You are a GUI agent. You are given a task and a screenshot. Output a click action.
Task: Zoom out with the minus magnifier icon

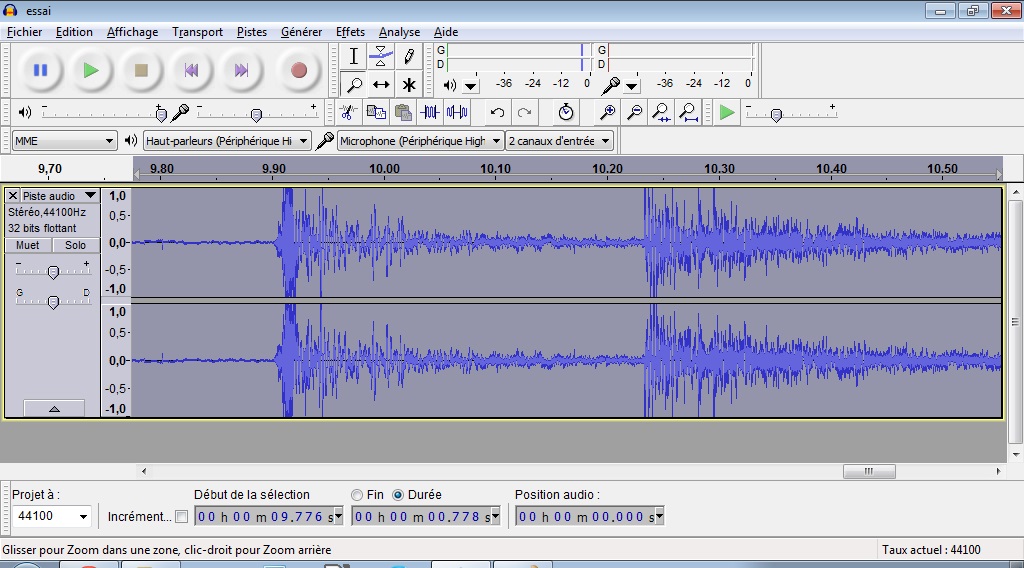pos(634,112)
